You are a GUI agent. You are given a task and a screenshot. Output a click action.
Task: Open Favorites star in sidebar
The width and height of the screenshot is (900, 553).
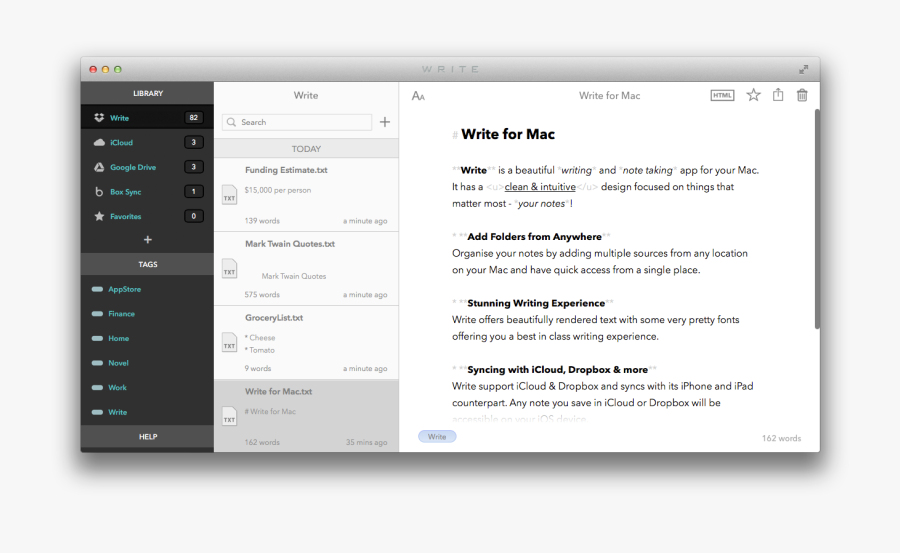(99, 216)
